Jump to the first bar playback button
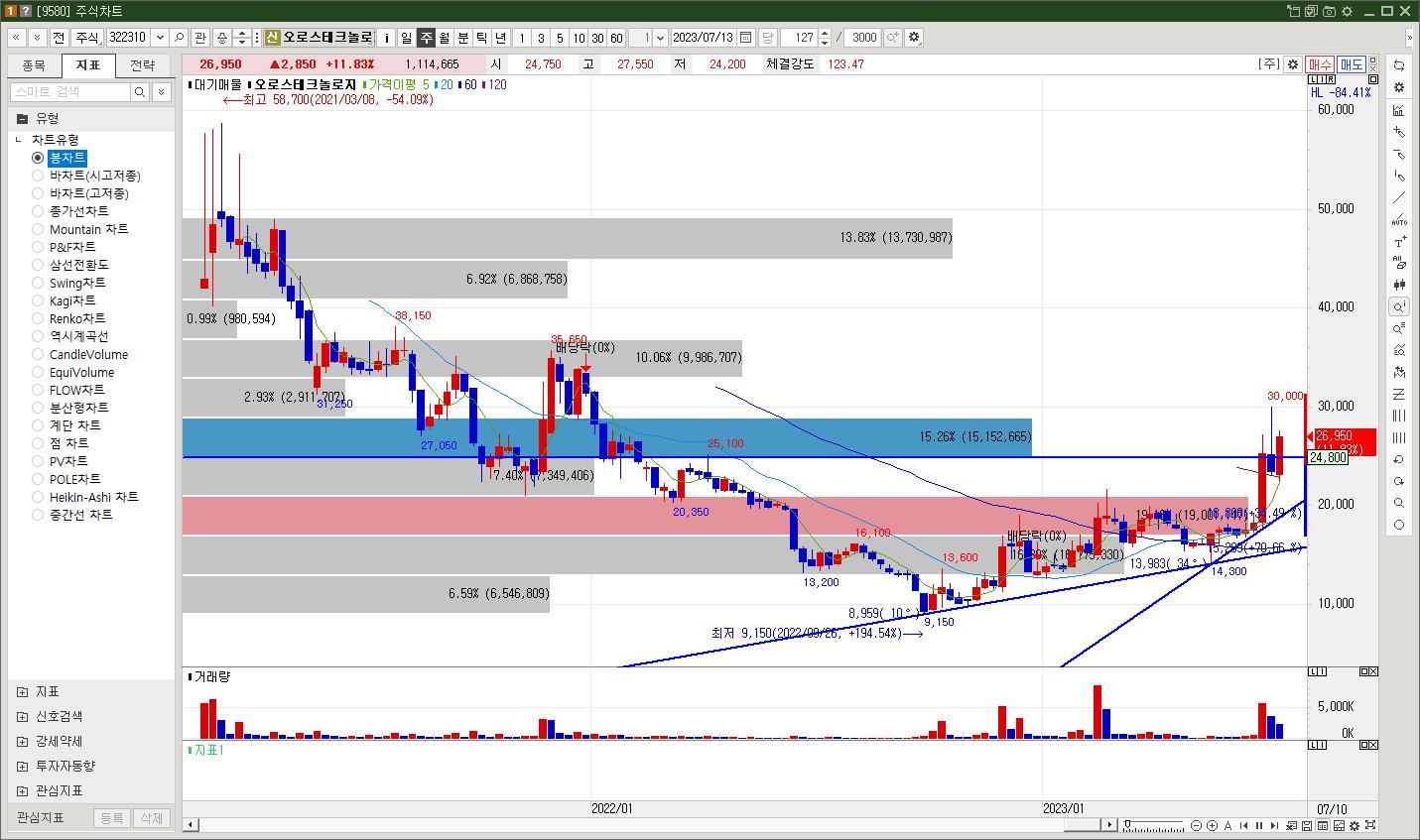Viewport: 1420px width, 840px height. (x=1243, y=825)
